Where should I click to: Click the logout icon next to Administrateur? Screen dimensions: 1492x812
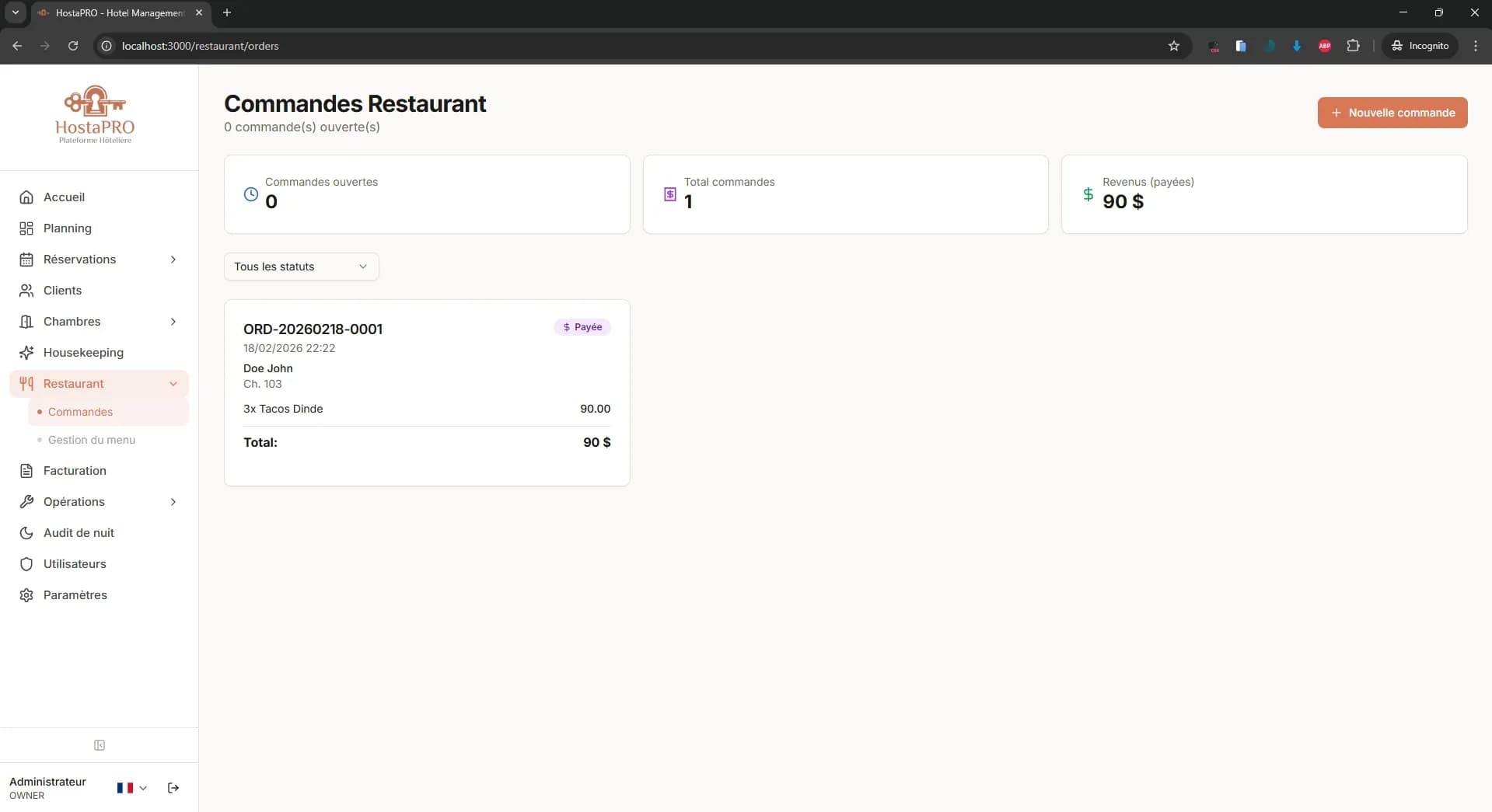click(173, 788)
